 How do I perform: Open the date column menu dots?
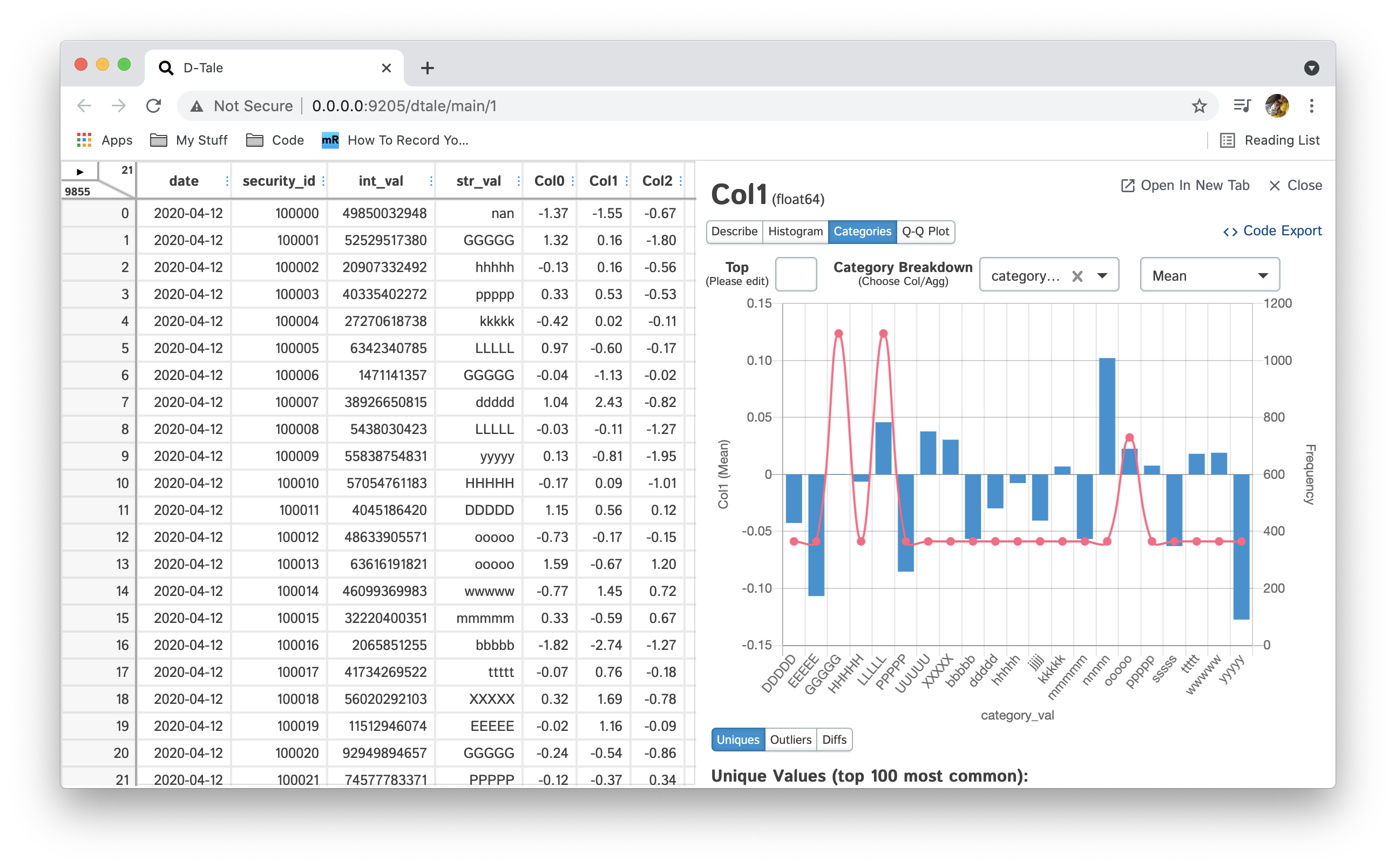click(x=227, y=181)
